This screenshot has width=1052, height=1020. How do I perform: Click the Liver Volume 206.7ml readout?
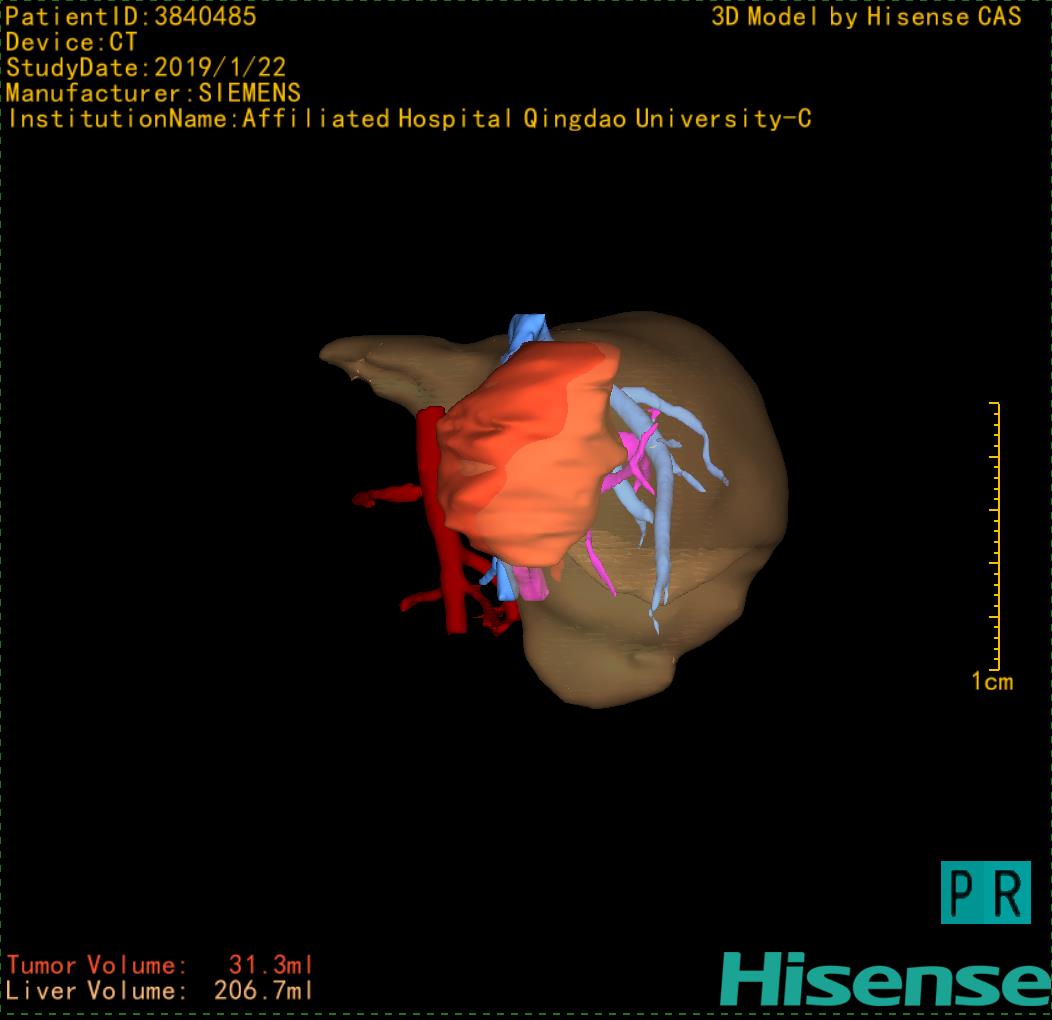coord(160,990)
